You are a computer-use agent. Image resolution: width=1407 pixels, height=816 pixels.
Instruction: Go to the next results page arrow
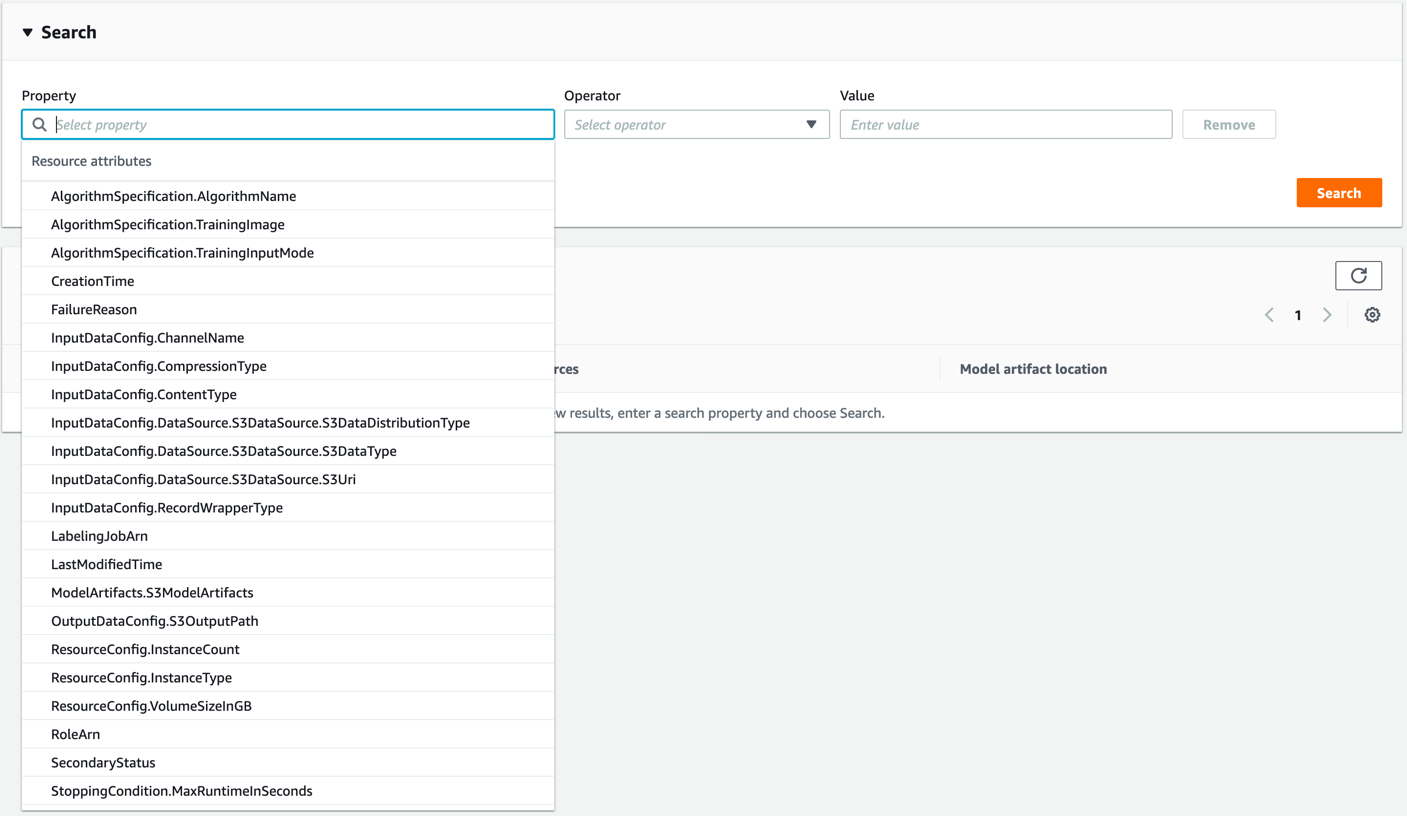pos(1327,315)
